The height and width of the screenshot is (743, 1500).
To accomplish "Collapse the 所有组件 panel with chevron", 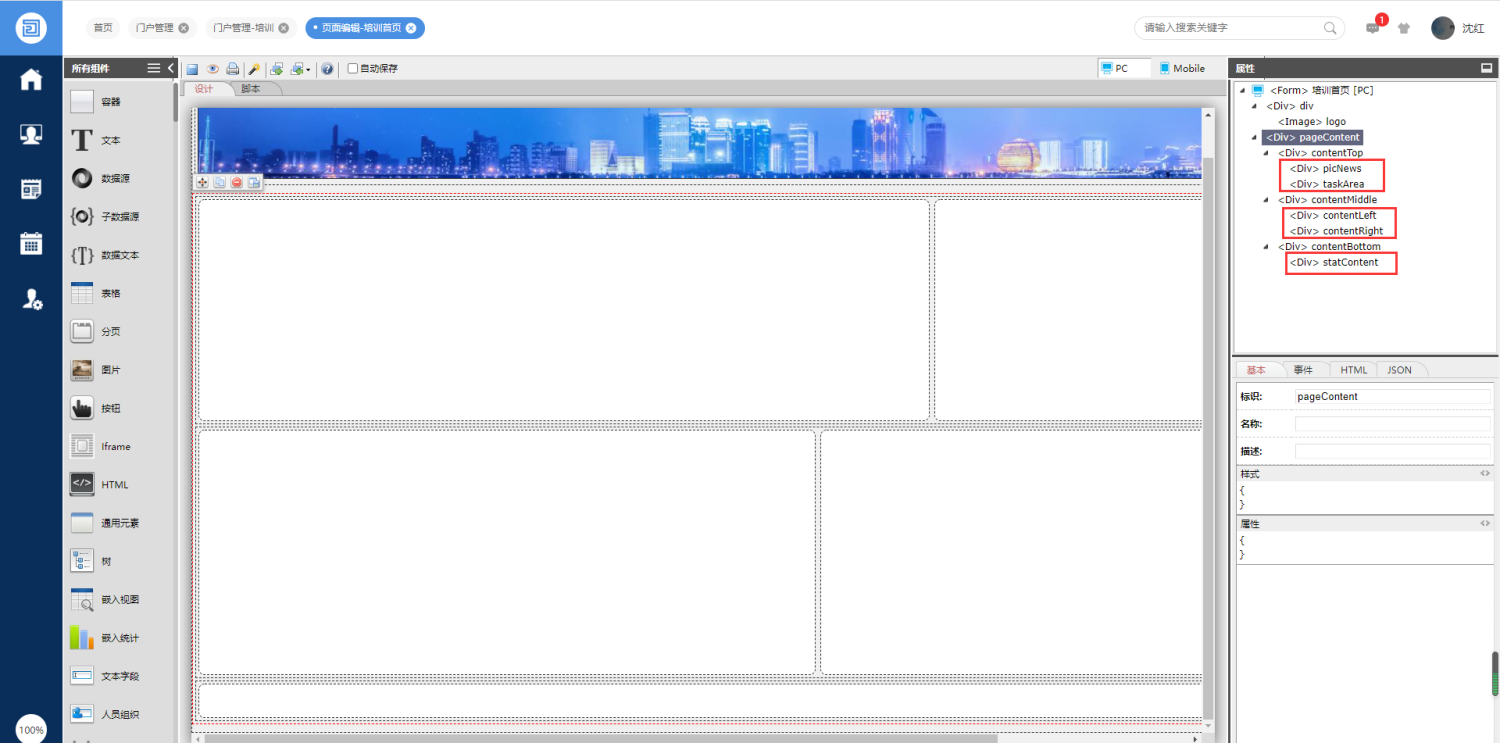I will [171, 68].
